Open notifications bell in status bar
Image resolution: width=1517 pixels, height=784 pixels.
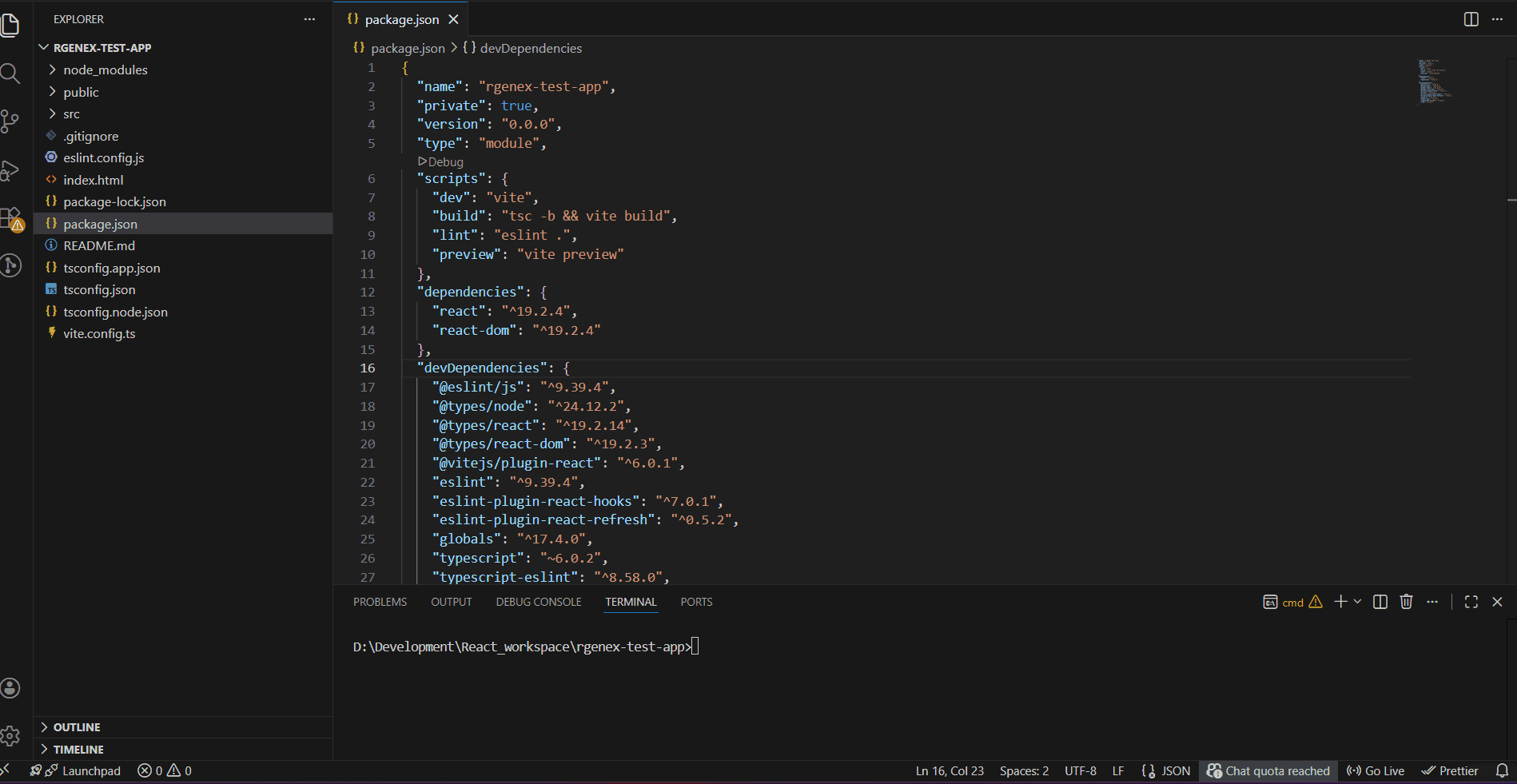[x=1503, y=770]
